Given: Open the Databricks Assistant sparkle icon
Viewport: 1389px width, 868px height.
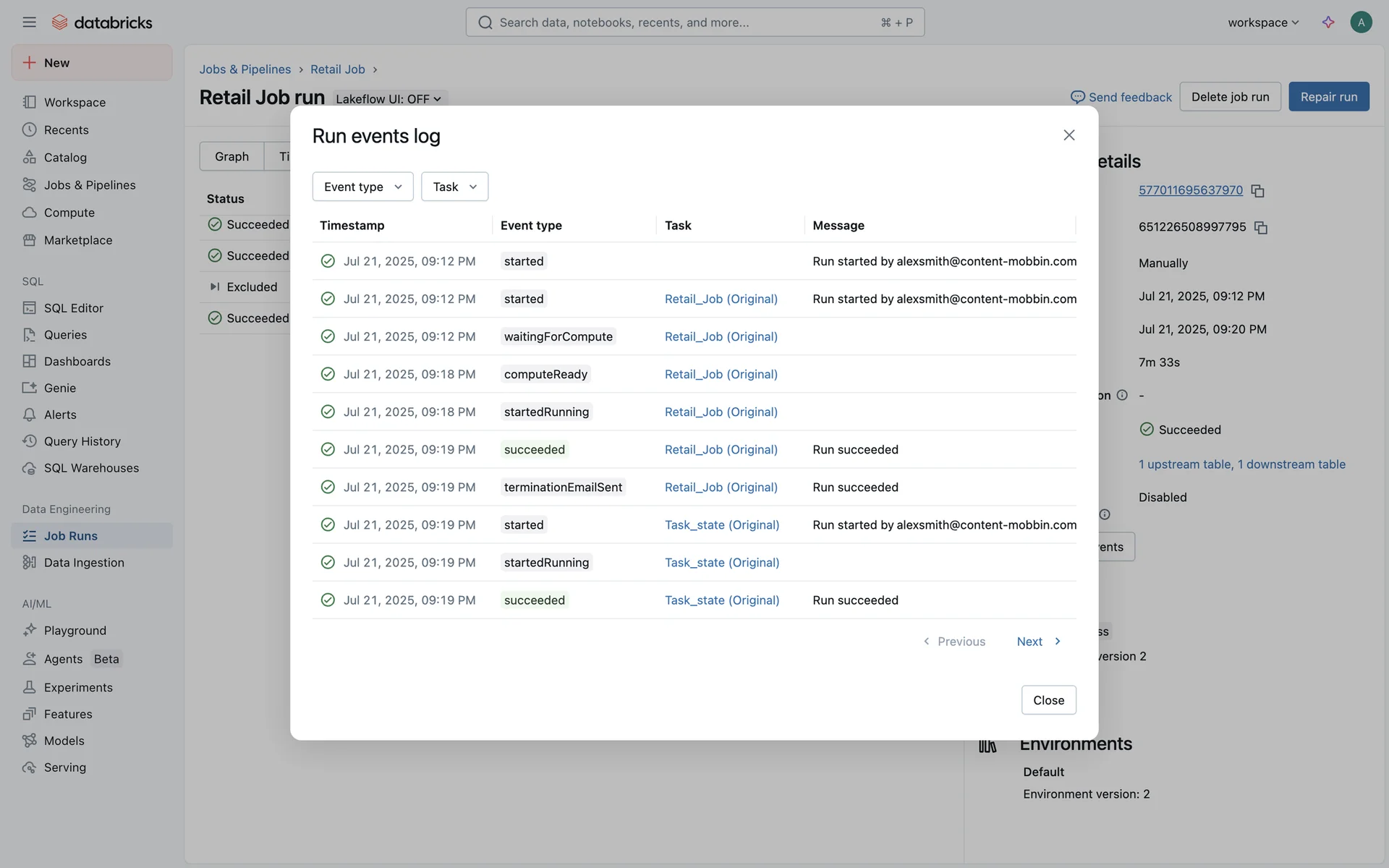Looking at the screenshot, I should (x=1328, y=22).
